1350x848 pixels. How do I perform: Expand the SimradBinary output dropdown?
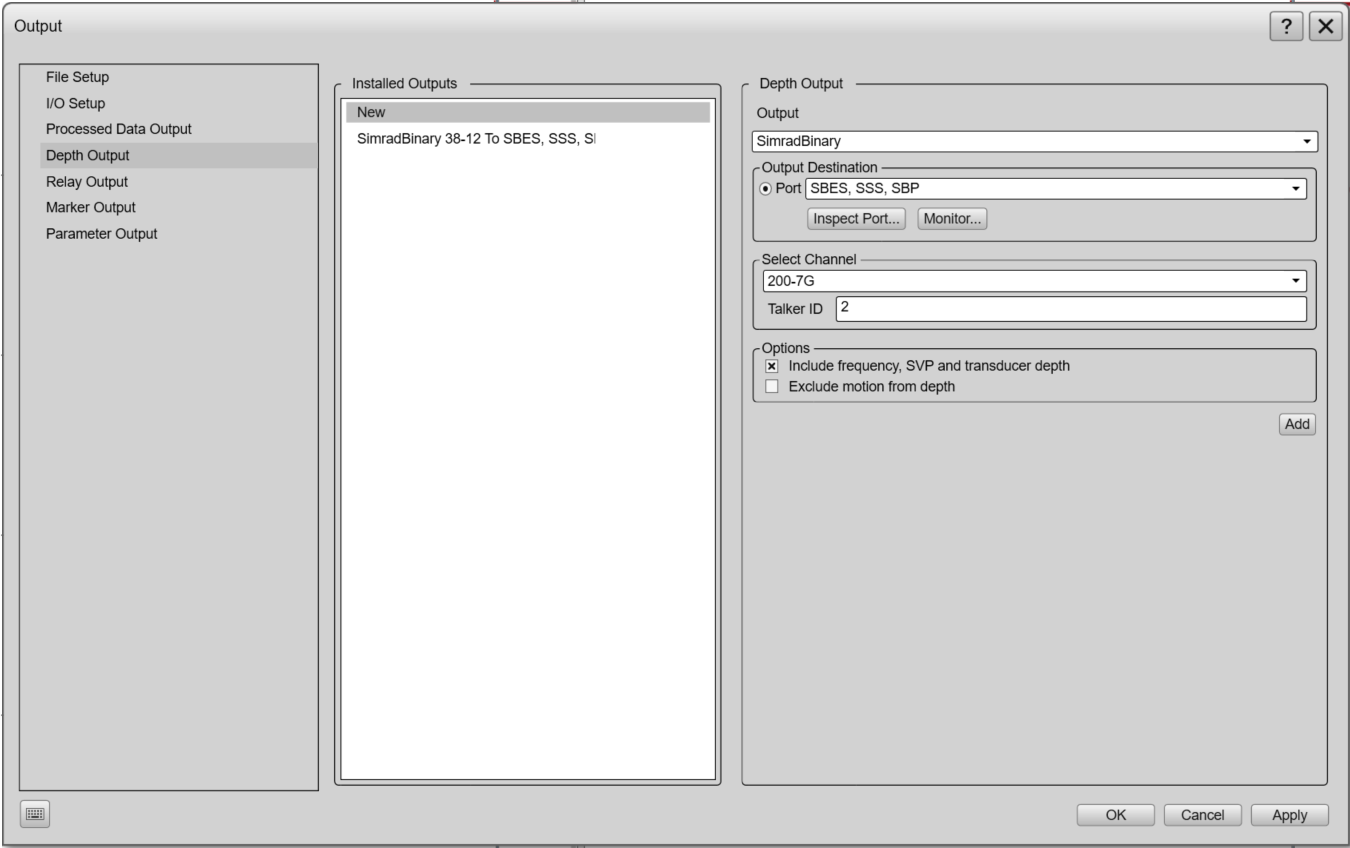point(1035,142)
